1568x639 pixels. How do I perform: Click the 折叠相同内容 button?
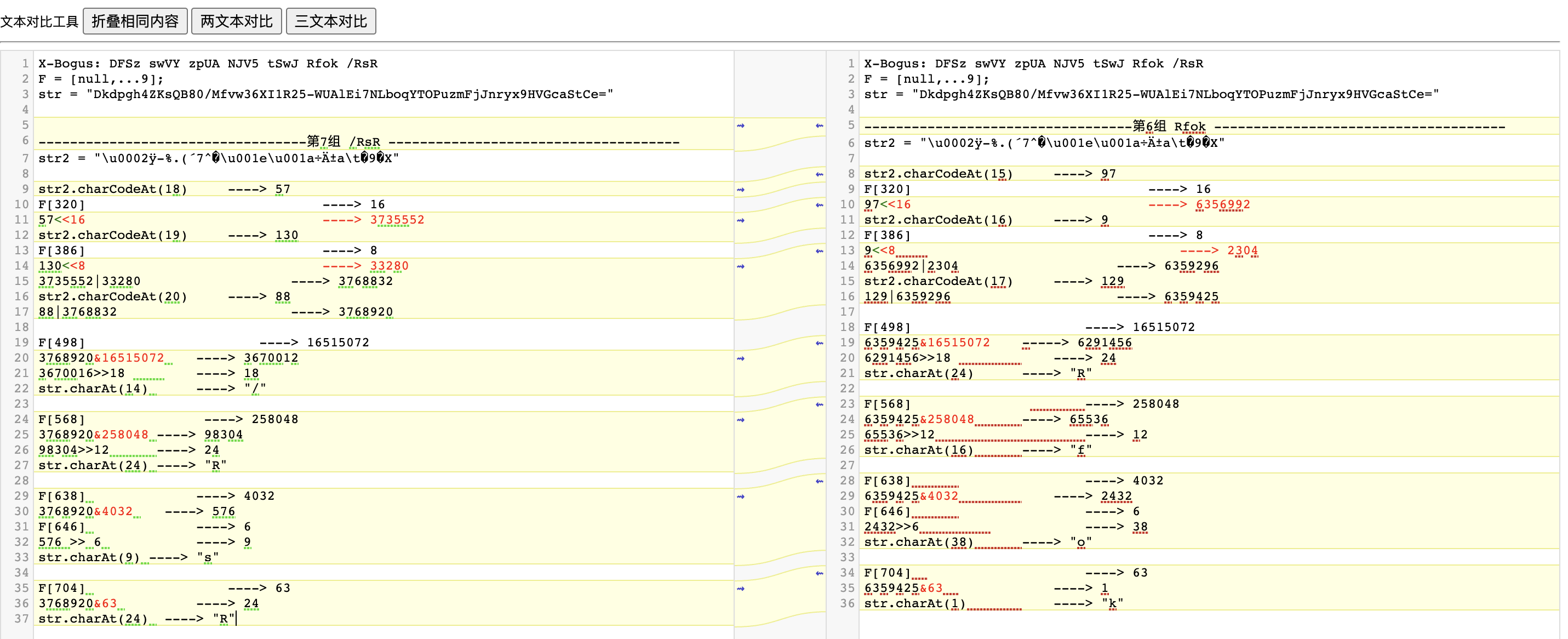(135, 21)
